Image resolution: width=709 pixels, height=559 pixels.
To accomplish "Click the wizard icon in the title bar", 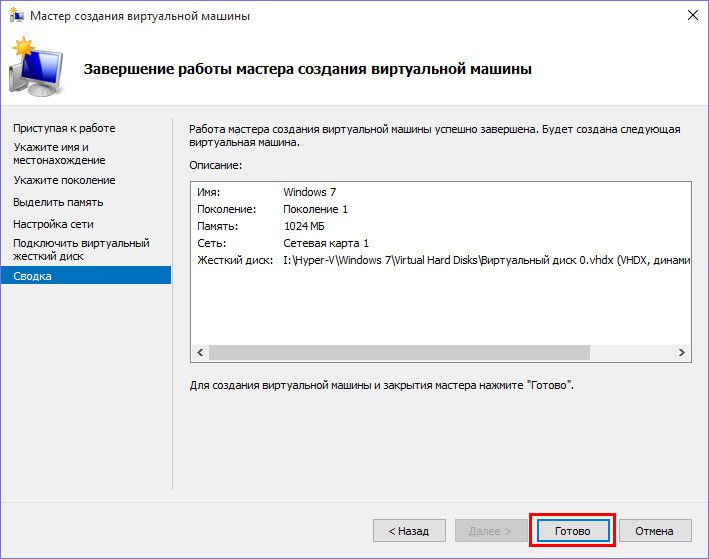I will click(x=16, y=16).
